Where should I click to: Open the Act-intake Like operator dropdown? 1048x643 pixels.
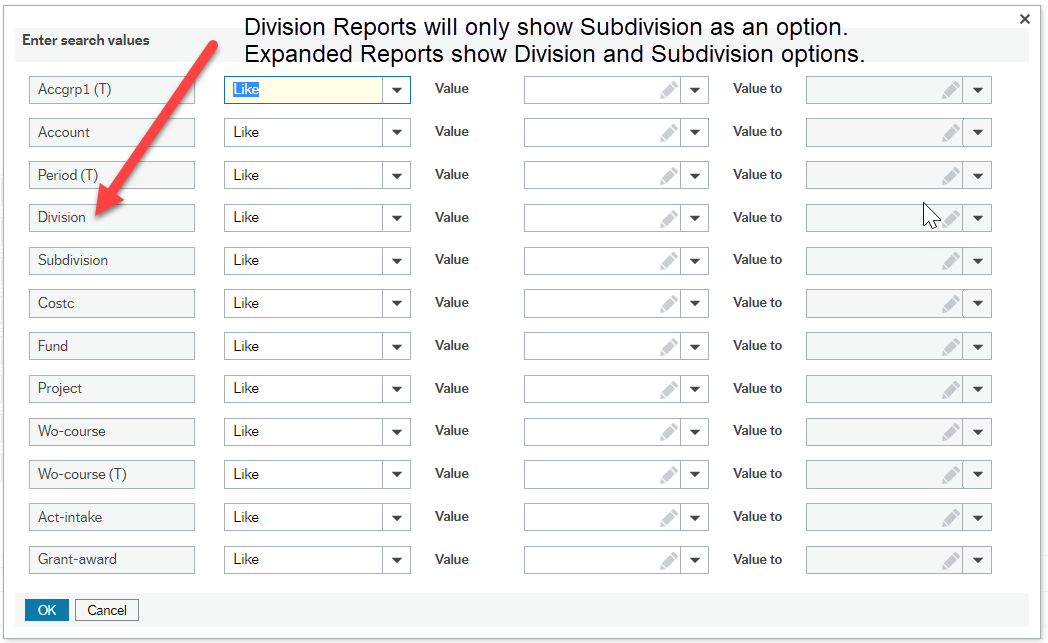coord(397,518)
